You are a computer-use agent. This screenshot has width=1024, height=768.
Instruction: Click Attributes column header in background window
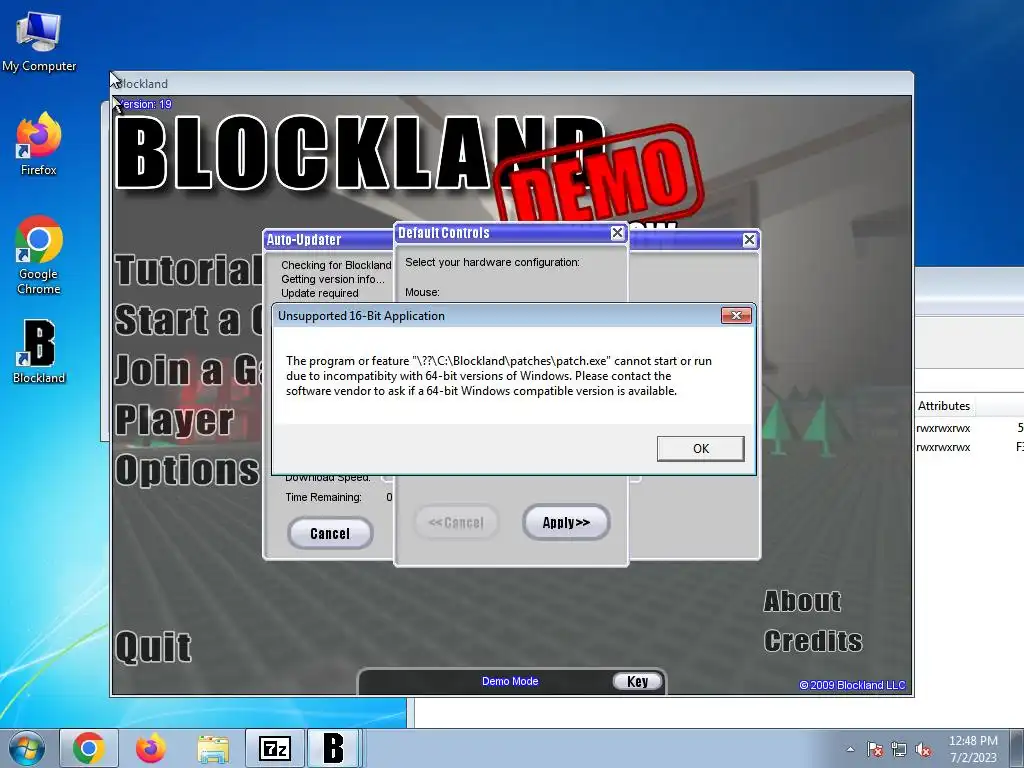click(x=944, y=406)
